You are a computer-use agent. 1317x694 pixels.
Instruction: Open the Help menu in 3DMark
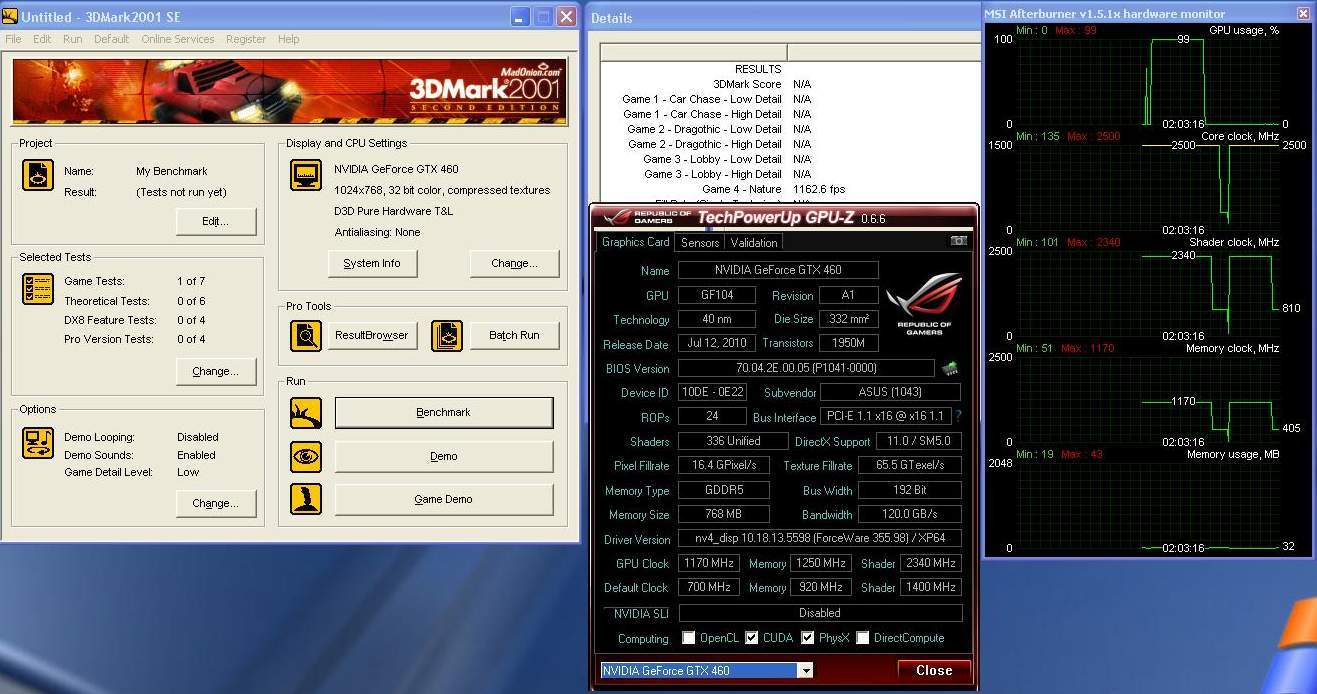click(x=288, y=39)
